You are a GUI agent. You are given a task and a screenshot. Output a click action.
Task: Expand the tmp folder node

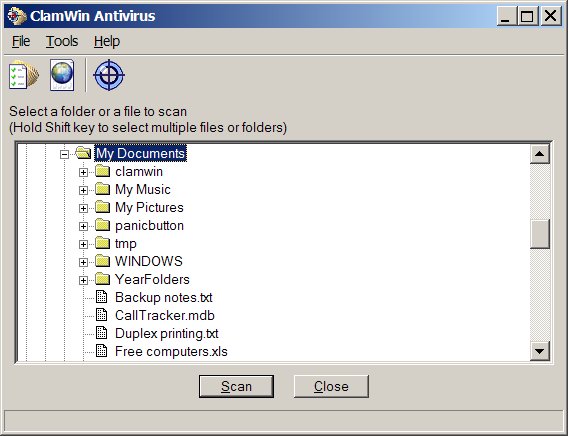[x=83, y=244]
